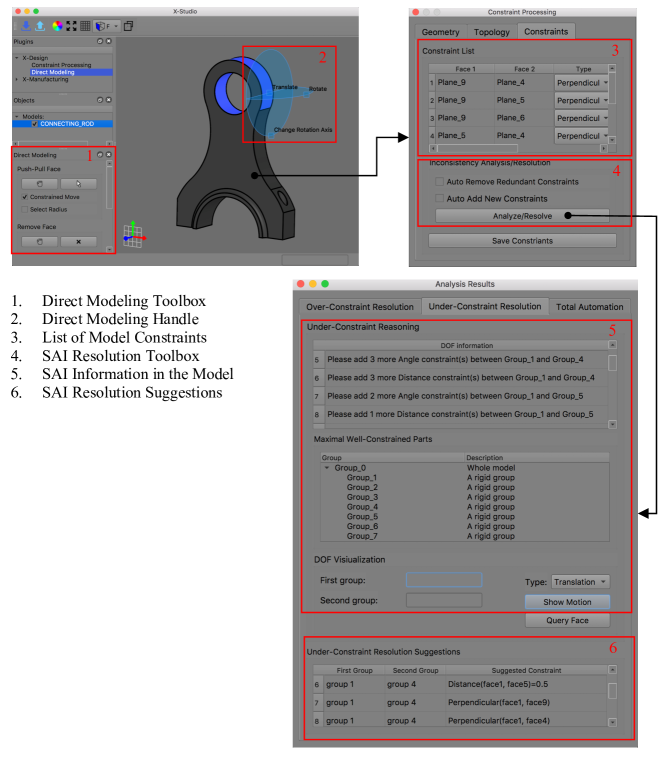Click the Constraint List horizontal scrollbar
Viewport: 665px width, 759px height.
(518, 148)
